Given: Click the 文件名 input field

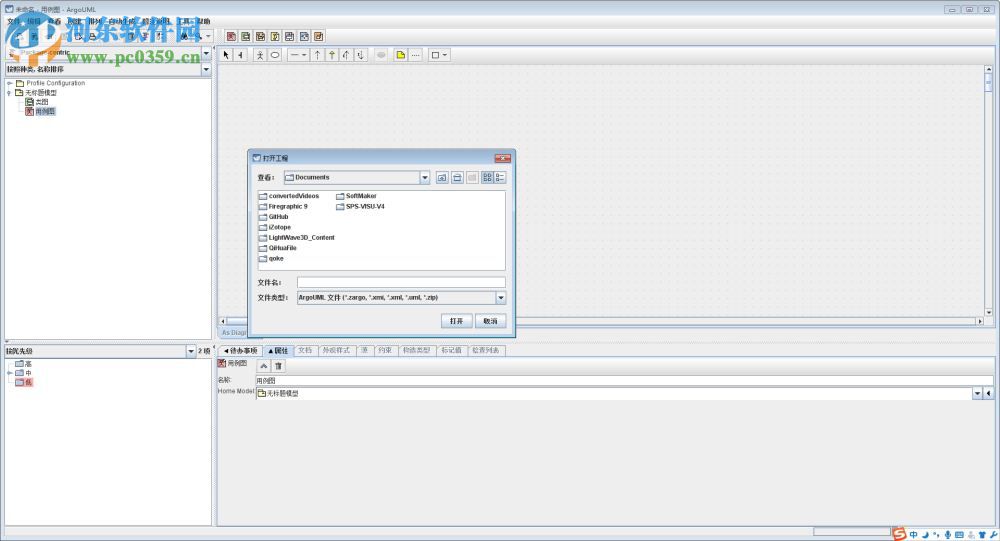Looking at the screenshot, I should tap(400, 283).
